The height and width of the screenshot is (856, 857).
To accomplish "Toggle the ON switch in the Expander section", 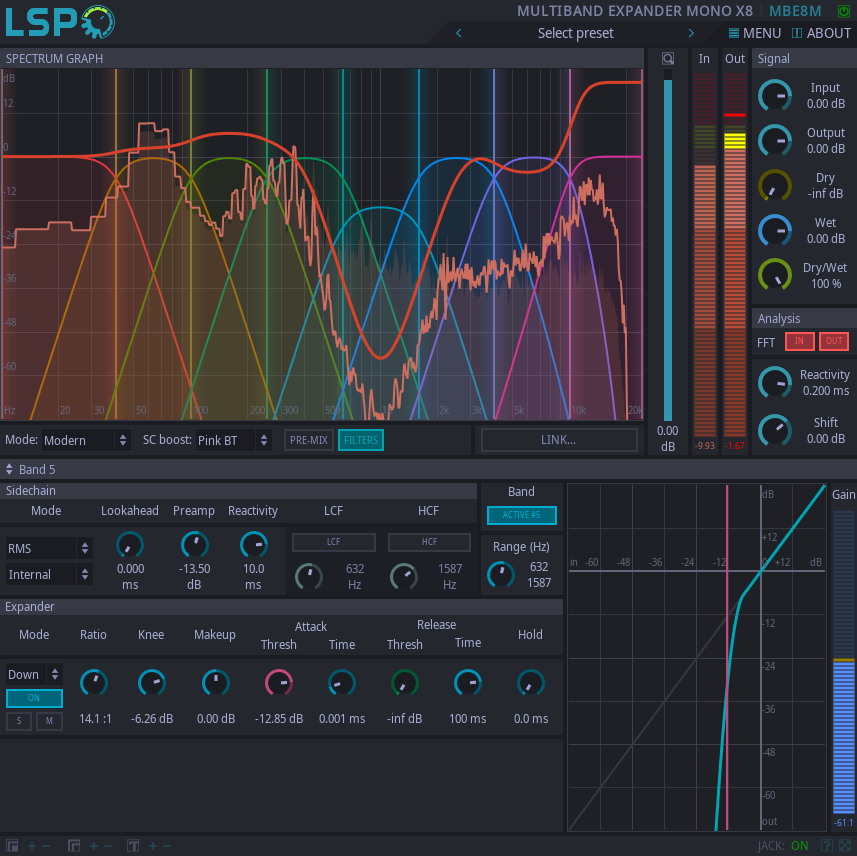I will tap(34, 697).
